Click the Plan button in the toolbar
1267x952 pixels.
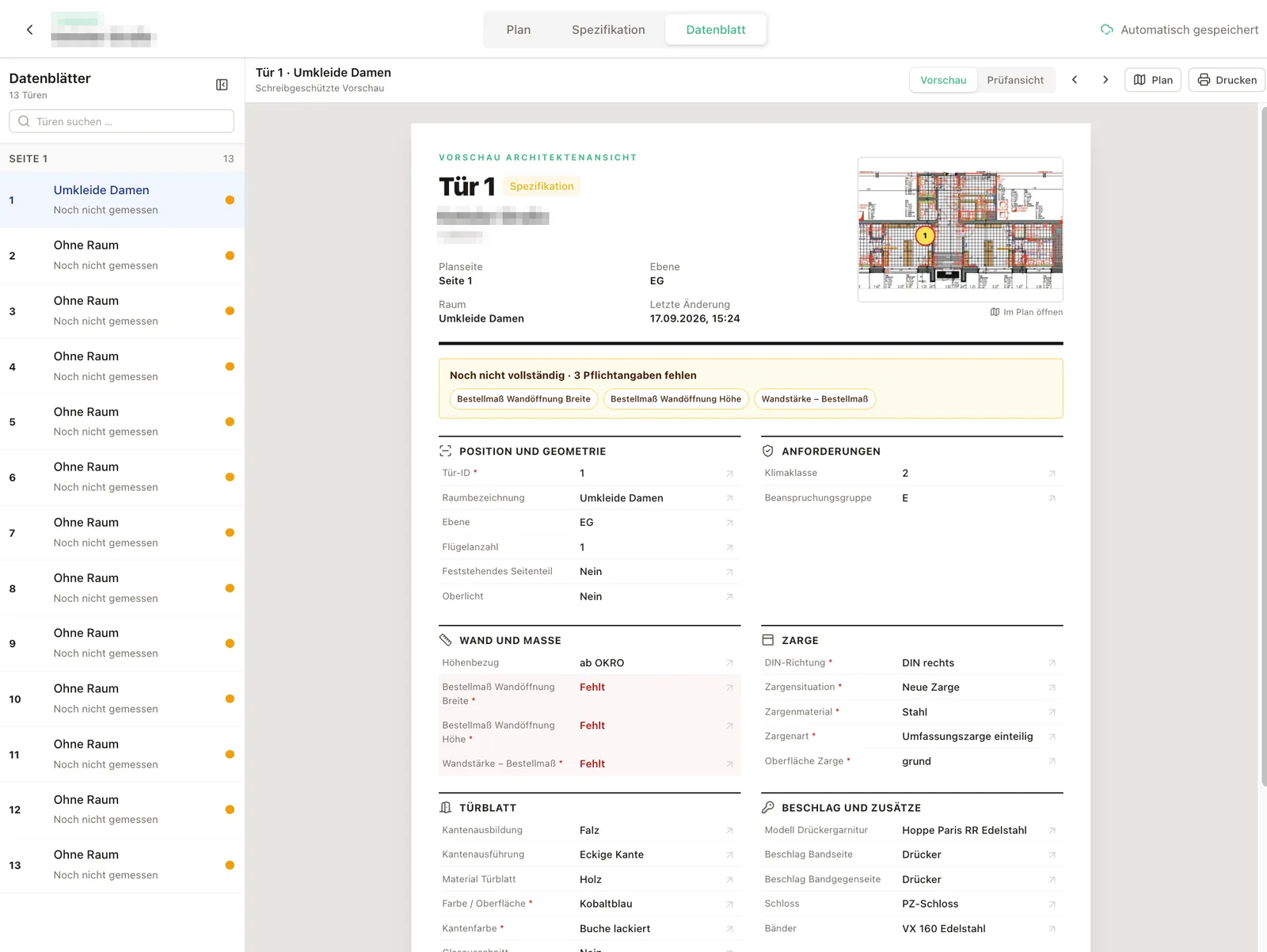pyautogui.click(x=1153, y=80)
